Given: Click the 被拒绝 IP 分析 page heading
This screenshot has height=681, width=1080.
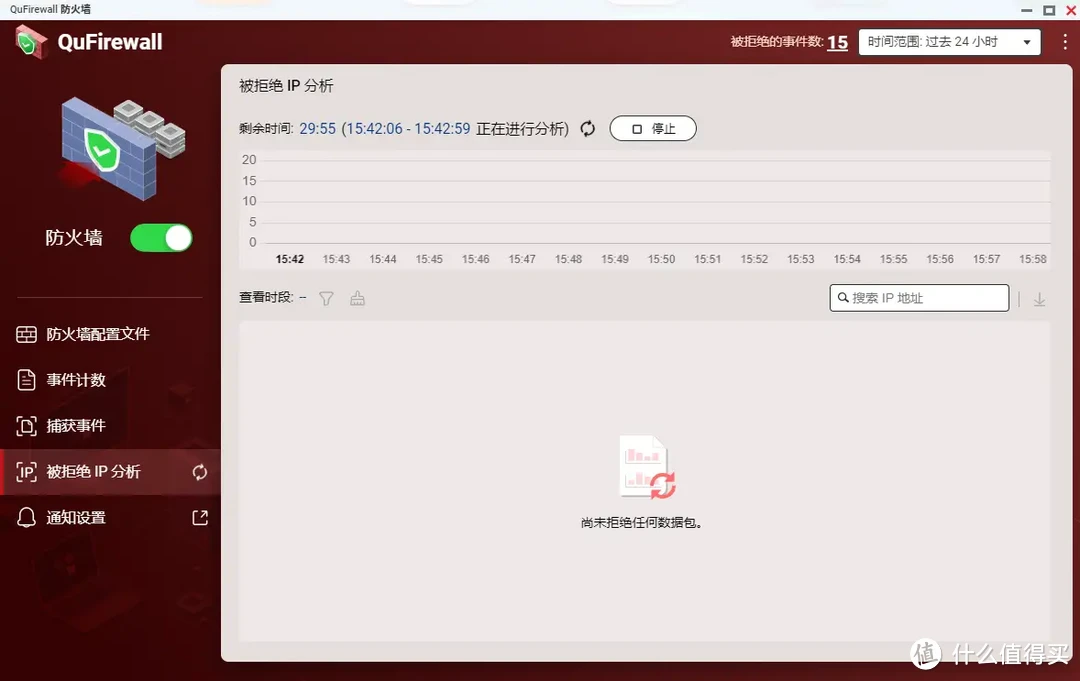Looking at the screenshot, I should pyautogui.click(x=286, y=86).
